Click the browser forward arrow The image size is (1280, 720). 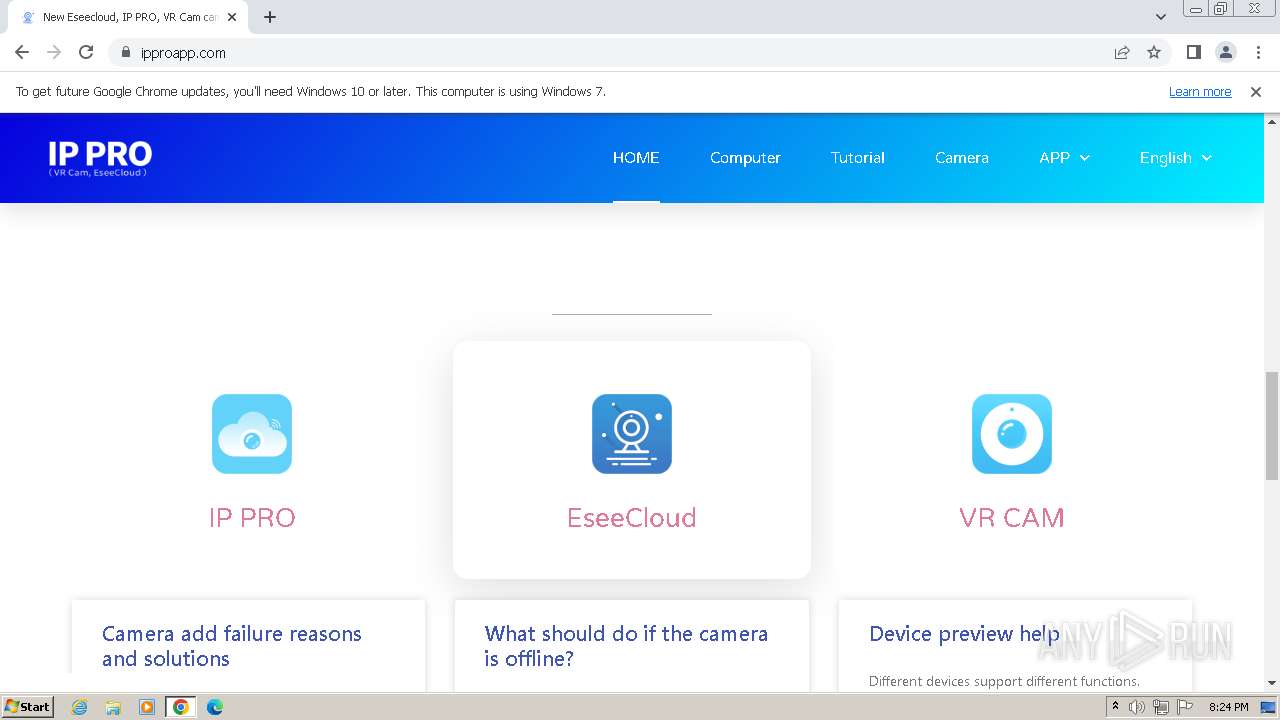click(x=54, y=53)
